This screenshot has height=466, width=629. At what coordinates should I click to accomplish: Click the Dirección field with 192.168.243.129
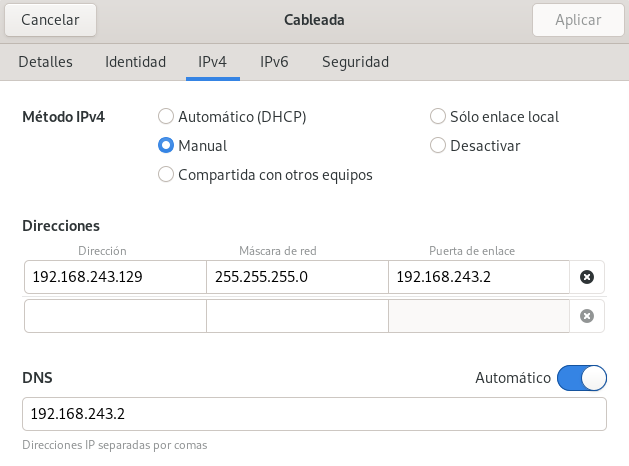pos(115,277)
